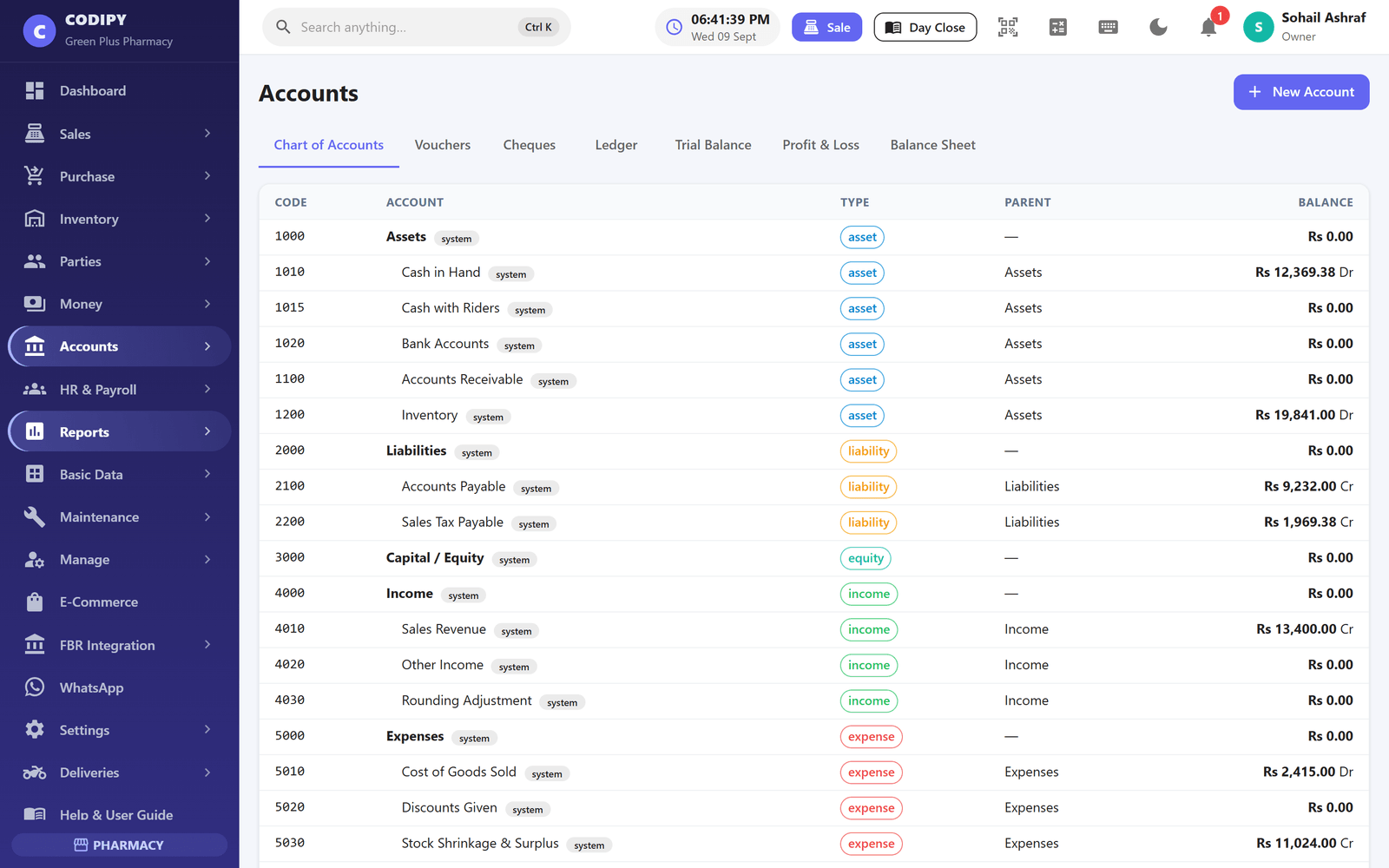1389x868 pixels.
Task: Click the Manage user-gear icon
Action: click(35, 559)
